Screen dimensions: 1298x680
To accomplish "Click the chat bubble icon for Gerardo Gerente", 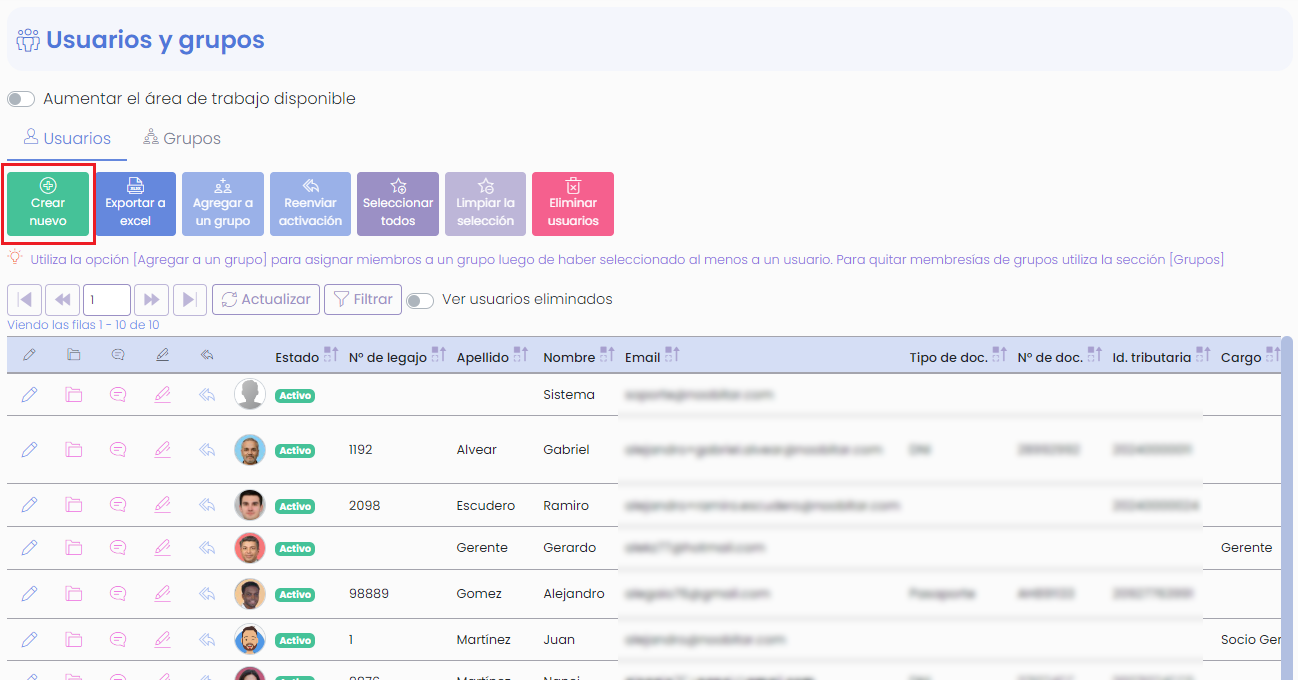I will click(x=118, y=548).
